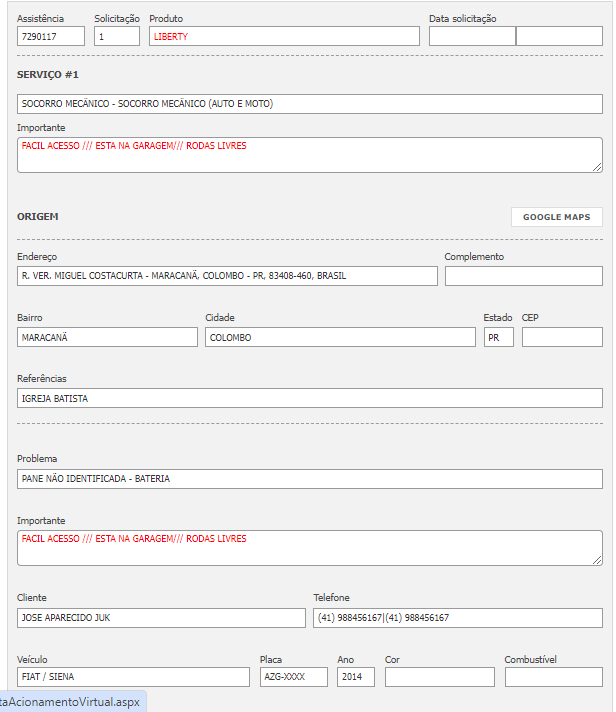Focus the Complemento field

pyautogui.click(x=523, y=276)
